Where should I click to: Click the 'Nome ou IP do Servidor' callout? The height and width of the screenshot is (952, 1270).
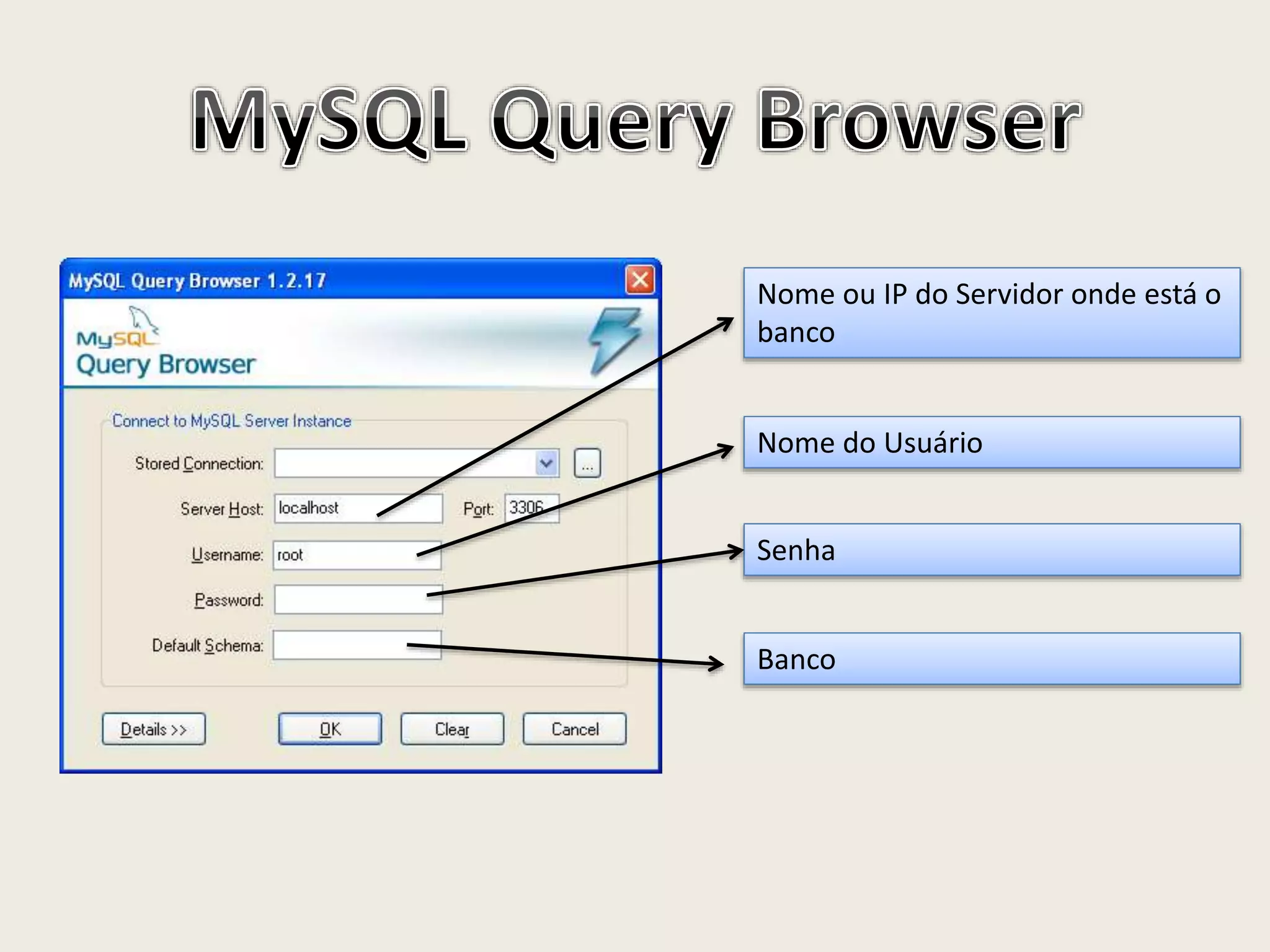click(x=991, y=313)
